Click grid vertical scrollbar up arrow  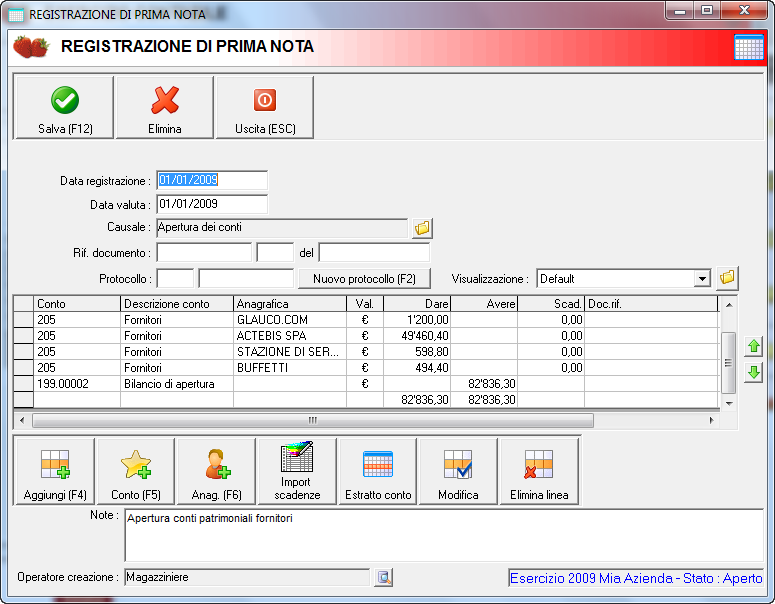click(x=729, y=304)
